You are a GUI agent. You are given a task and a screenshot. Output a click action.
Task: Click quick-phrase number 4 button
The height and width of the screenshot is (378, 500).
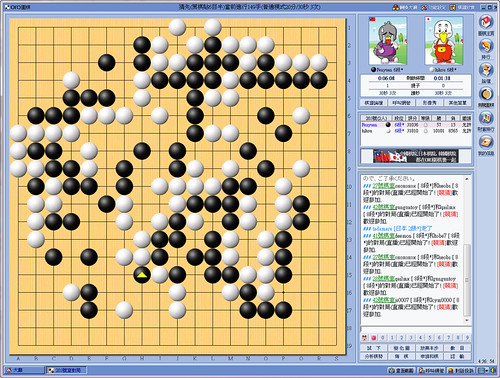[x=420, y=338]
